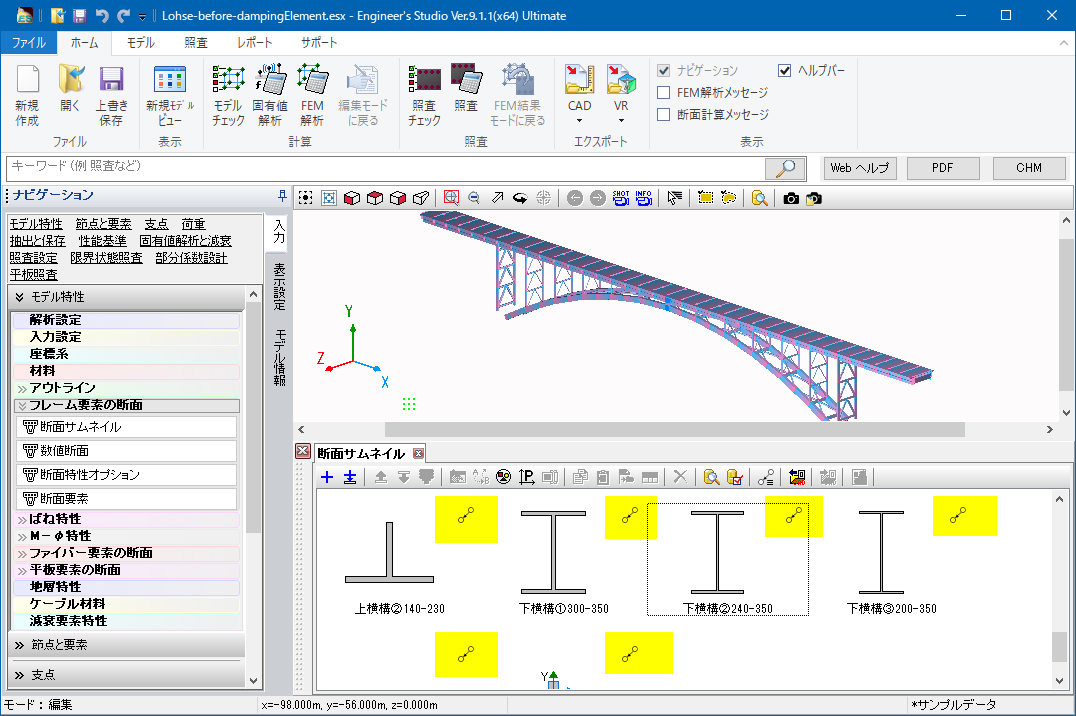
Task: Switch to the モデル ribbon tab
Action: 140,43
